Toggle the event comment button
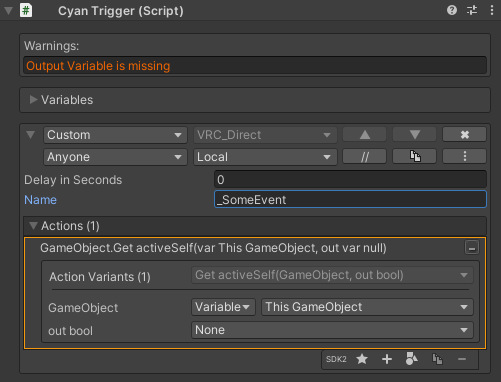Viewport: 501px width, 382px height. [364, 156]
